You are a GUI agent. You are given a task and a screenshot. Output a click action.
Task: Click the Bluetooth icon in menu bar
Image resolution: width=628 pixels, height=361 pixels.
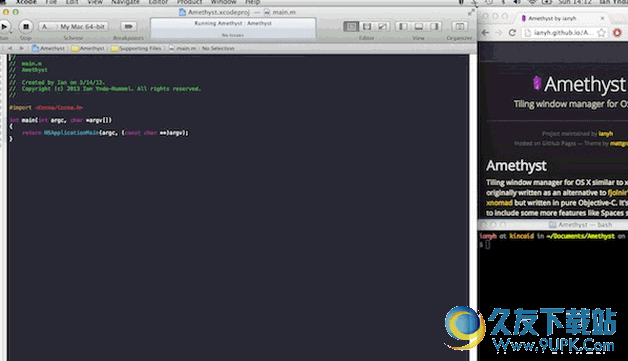(x=503, y=2)
